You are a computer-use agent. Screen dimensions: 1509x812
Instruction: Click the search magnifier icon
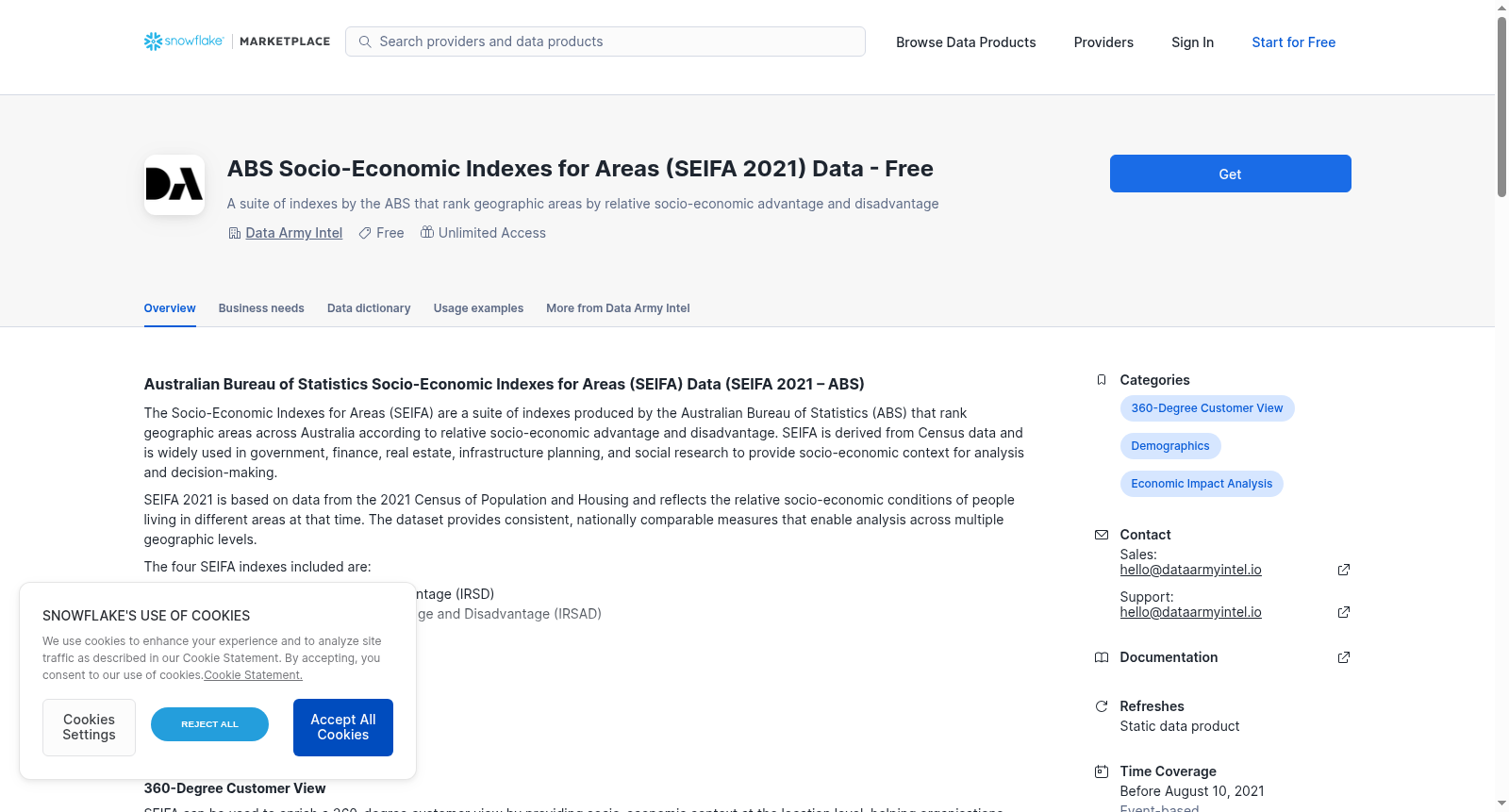[x=365, y=41]
